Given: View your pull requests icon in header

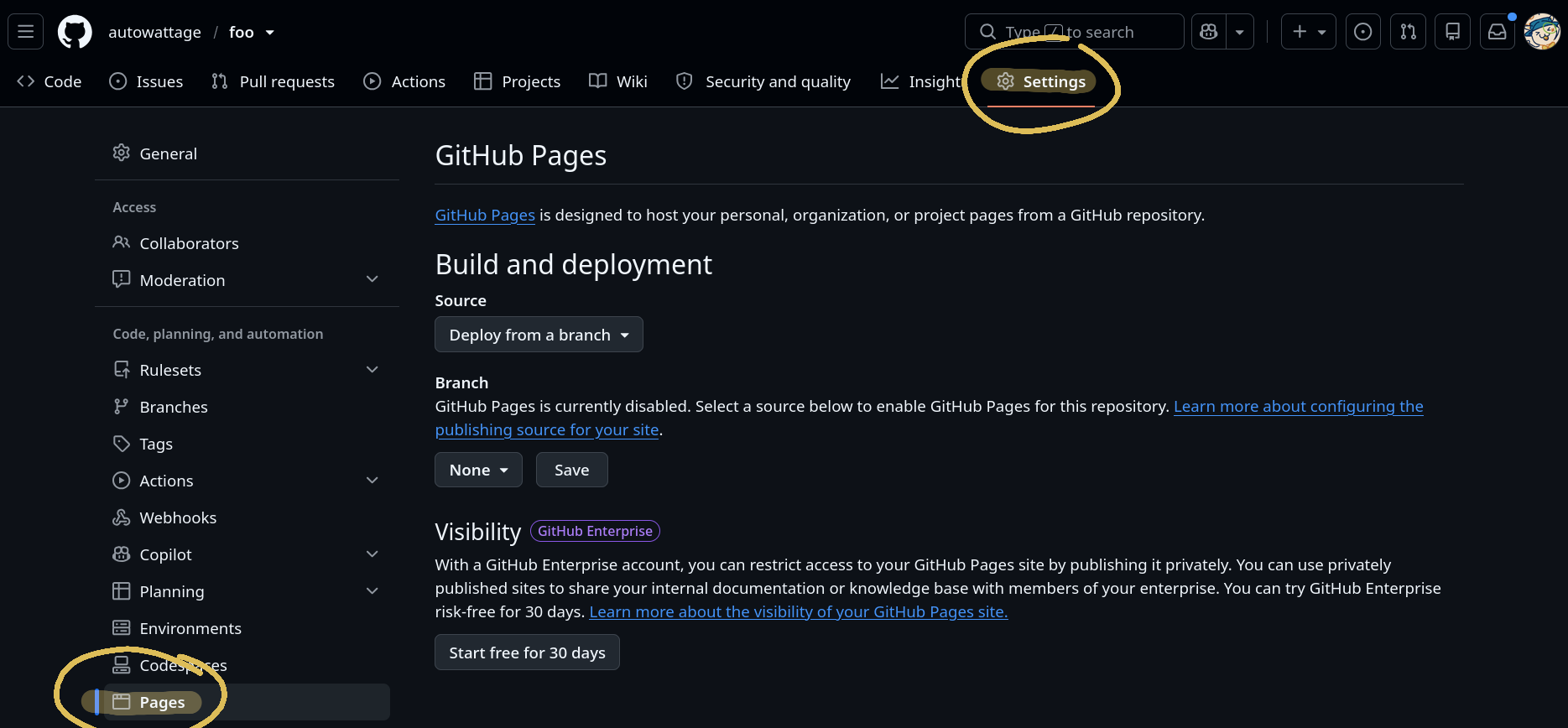Looking at the screenshot, I should 1408,32.
